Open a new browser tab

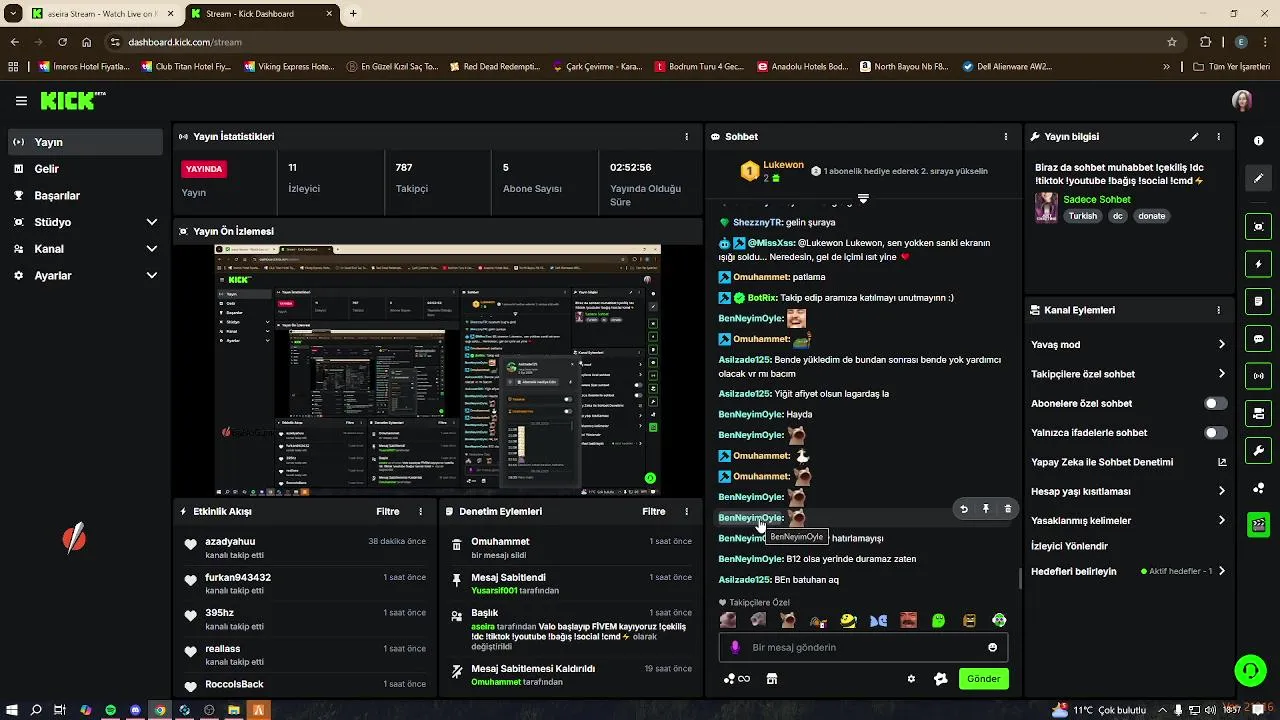[x=353, y=14]
